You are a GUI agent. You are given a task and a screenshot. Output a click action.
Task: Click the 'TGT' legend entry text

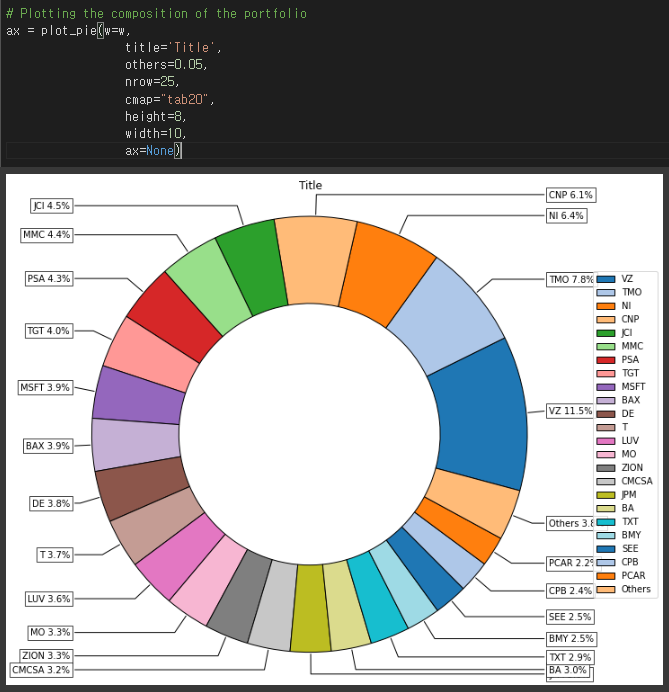[x=630, y=373]
